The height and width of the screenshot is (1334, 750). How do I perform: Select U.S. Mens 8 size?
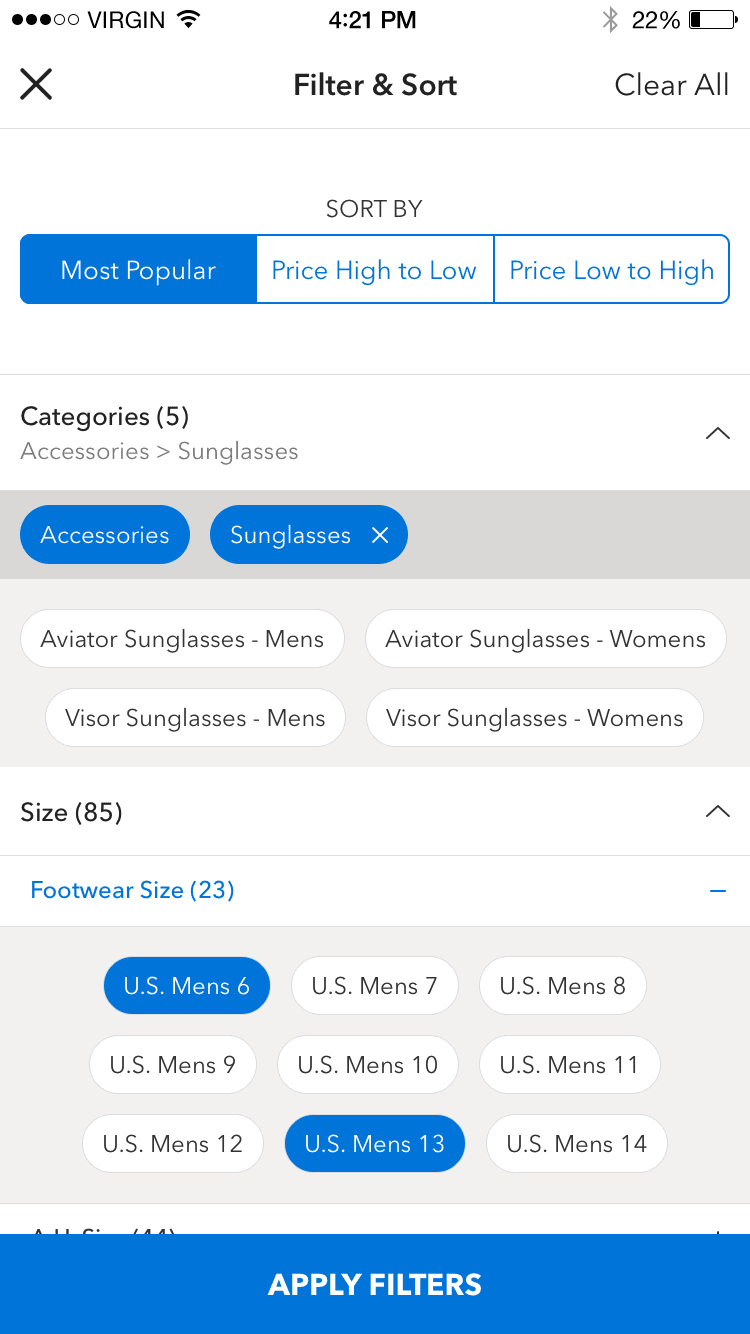(x=562, y=986)
